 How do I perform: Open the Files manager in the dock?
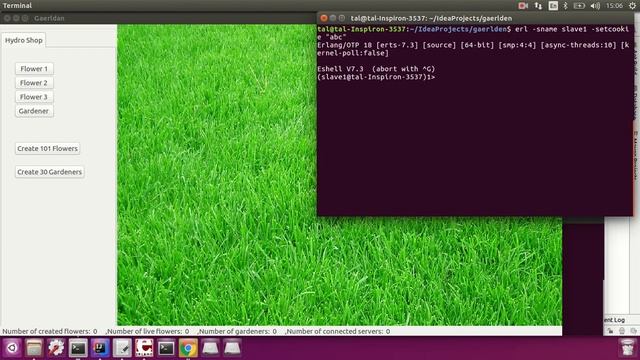(34, 348)
